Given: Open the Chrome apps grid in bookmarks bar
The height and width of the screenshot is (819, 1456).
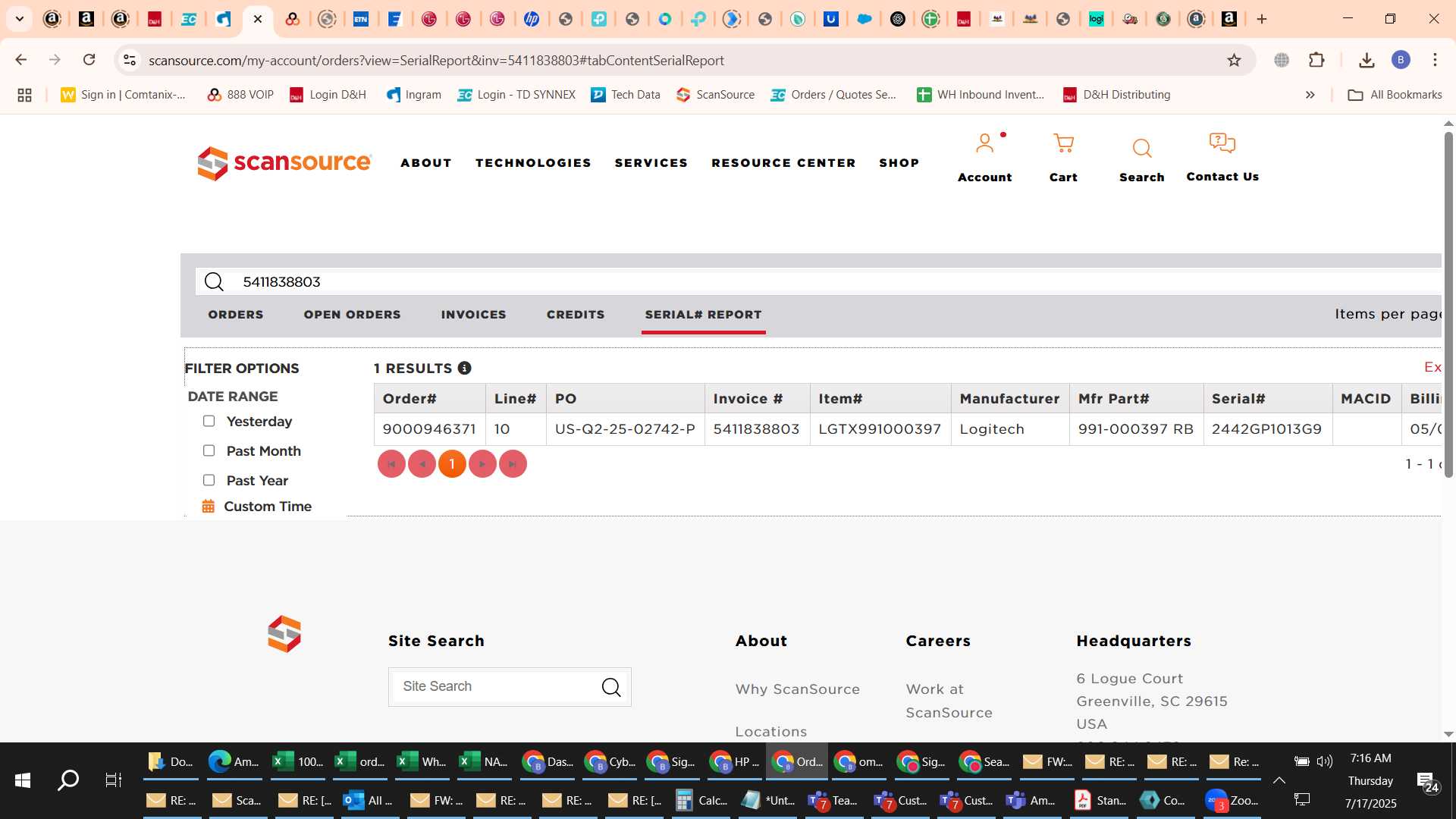Looking at the screenshot, I should pyautogui.click(x=24, y=95).
